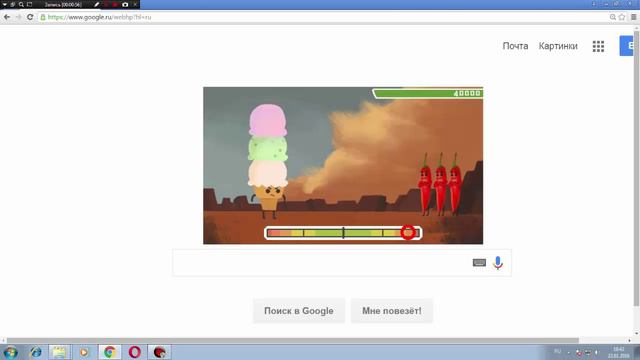Screen dimensions: 640x360
Task: Click the Поиск в Google button
Action: tap(299, 311)
